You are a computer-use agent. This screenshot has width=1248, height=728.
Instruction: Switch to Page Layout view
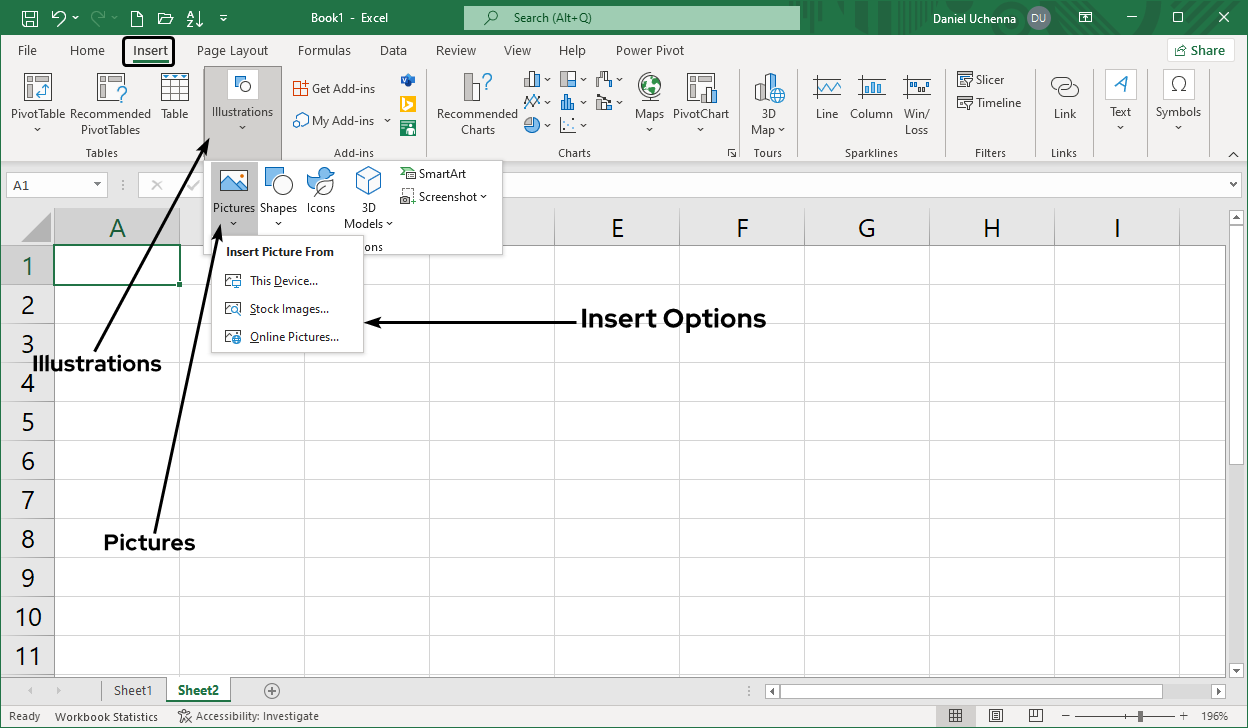coord(996,716)
